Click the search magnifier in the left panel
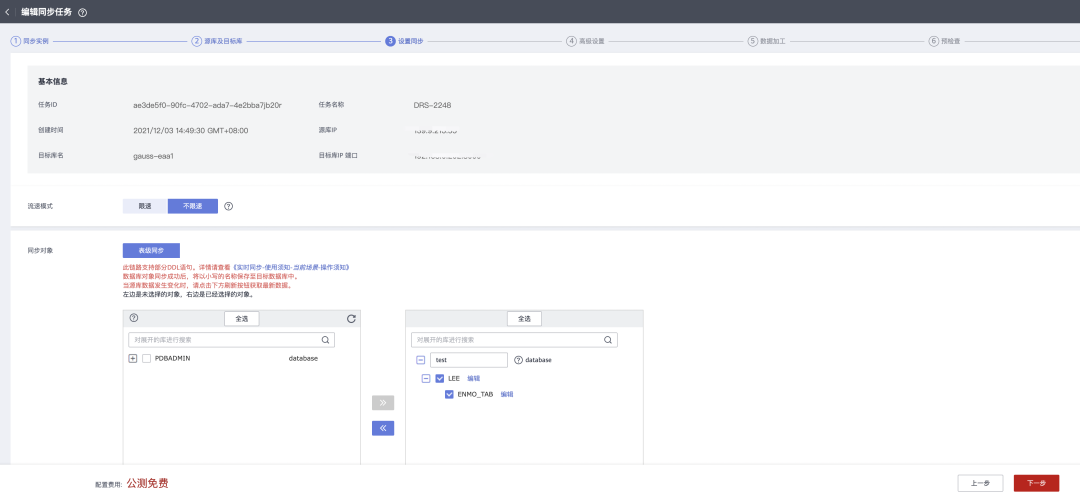The height and width of the screenshot is (498, 1080). (325, 340)
